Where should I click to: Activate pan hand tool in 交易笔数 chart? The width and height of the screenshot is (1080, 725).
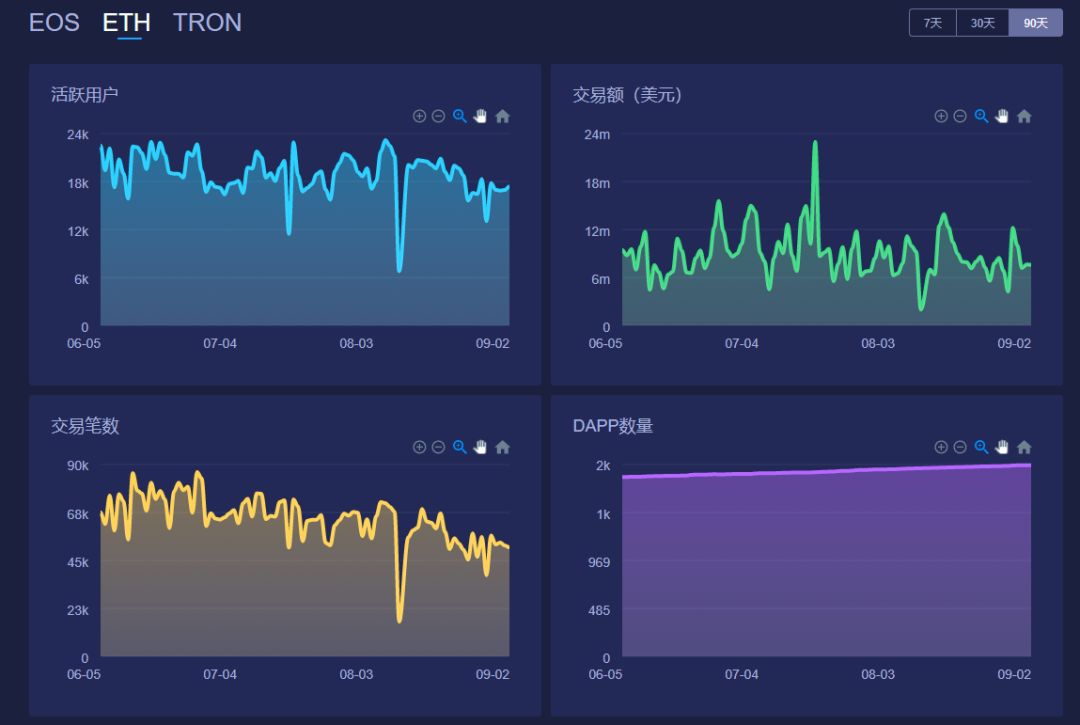tap(480, 448)
